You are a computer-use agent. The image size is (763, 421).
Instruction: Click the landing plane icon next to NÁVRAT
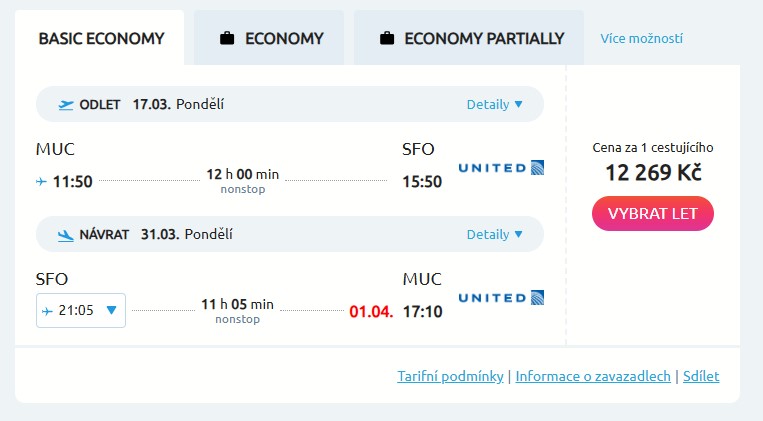point(66,235)
